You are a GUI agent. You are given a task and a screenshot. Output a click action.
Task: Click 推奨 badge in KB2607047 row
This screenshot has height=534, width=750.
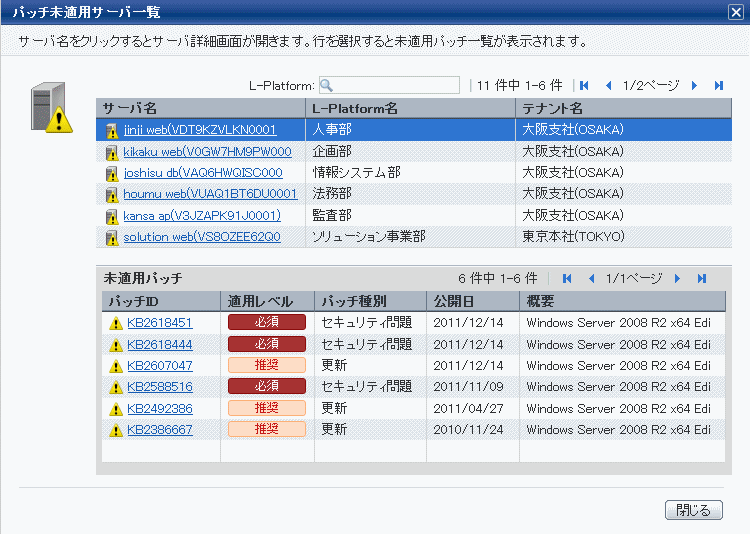tap(267, 365)
